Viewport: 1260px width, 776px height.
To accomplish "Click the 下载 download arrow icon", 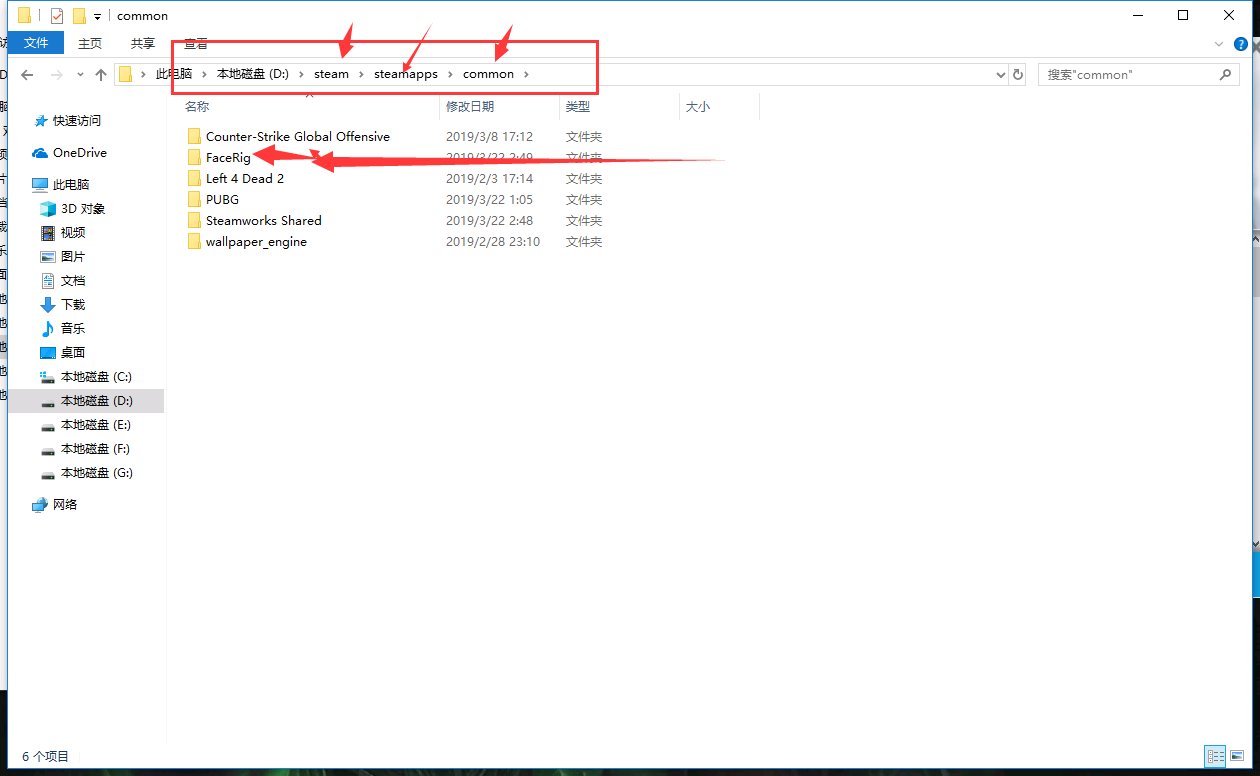I will [48, 304].
